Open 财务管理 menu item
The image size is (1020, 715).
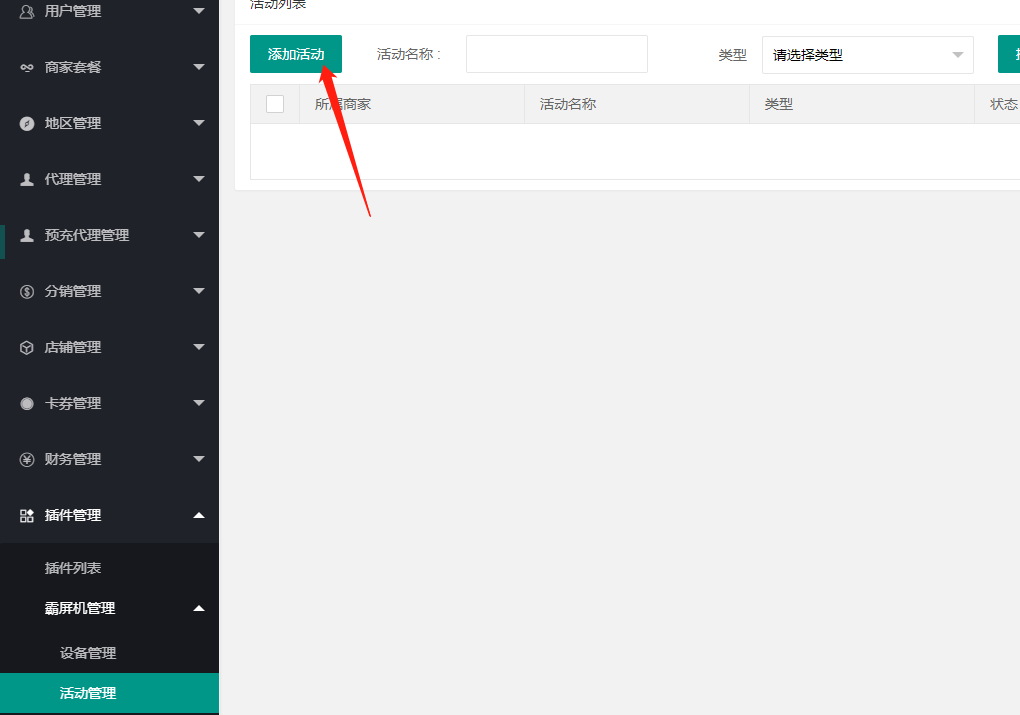click(x=109, y=459)
